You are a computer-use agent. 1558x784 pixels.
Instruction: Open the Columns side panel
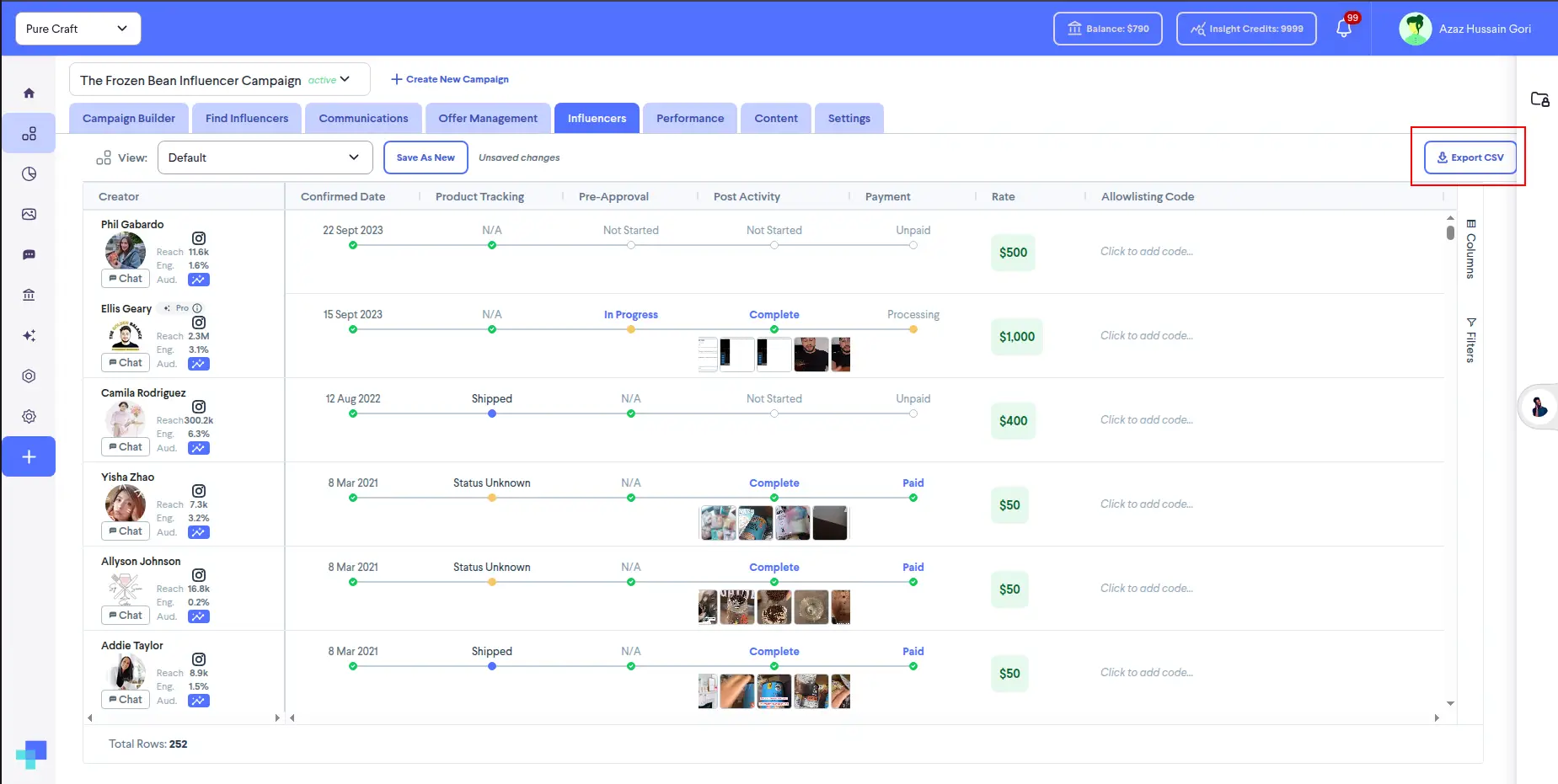[x=1470, y=249]
